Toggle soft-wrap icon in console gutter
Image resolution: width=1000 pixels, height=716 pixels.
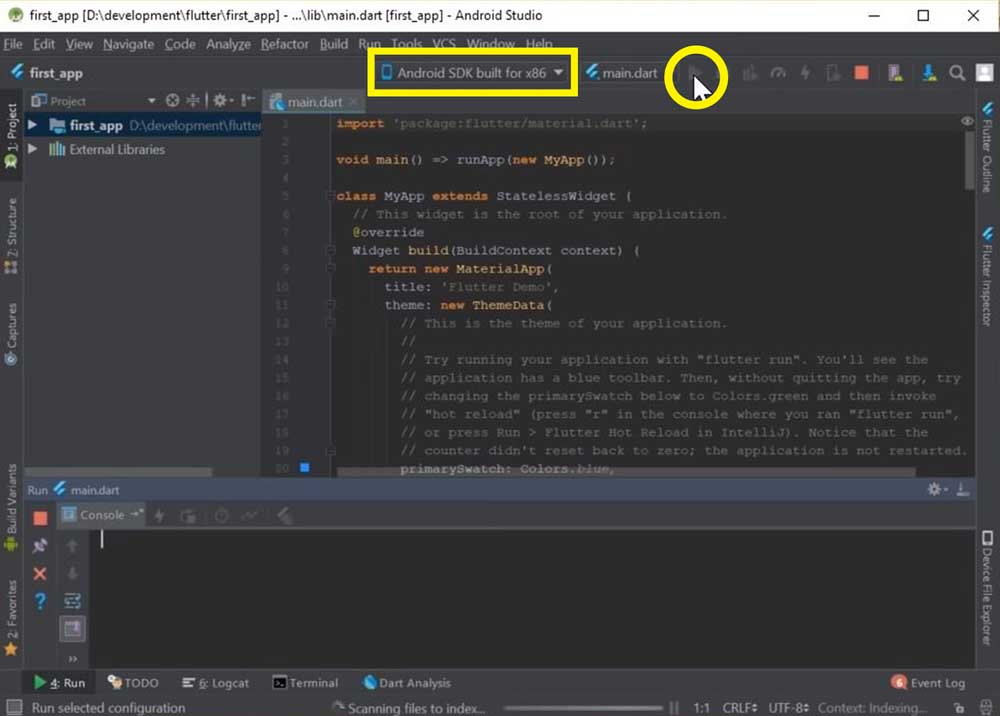pos(73,601)
